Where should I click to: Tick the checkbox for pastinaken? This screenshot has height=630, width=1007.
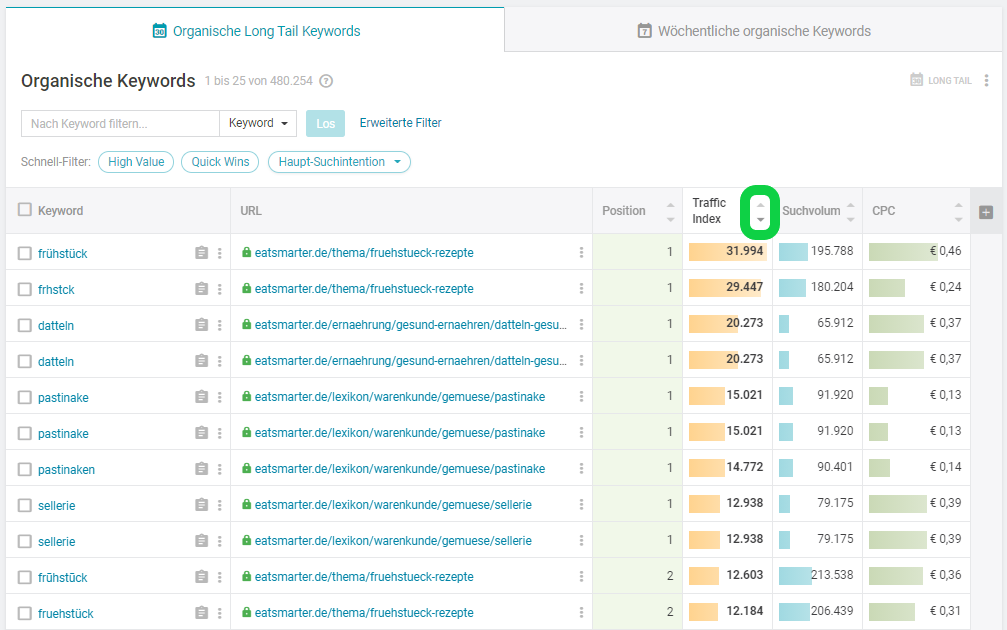tap(24, 469)
